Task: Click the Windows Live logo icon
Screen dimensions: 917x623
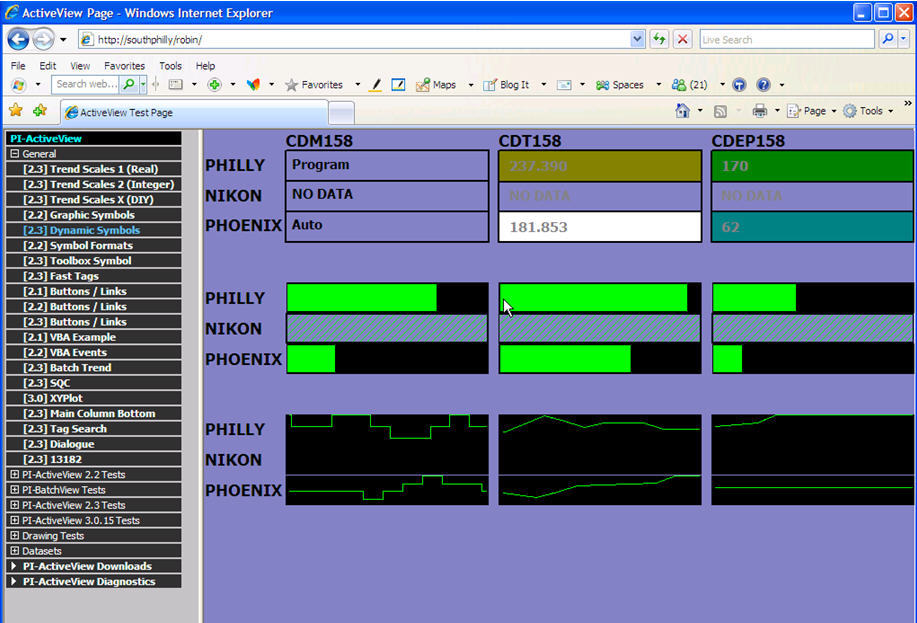Action: pos(18,85)
